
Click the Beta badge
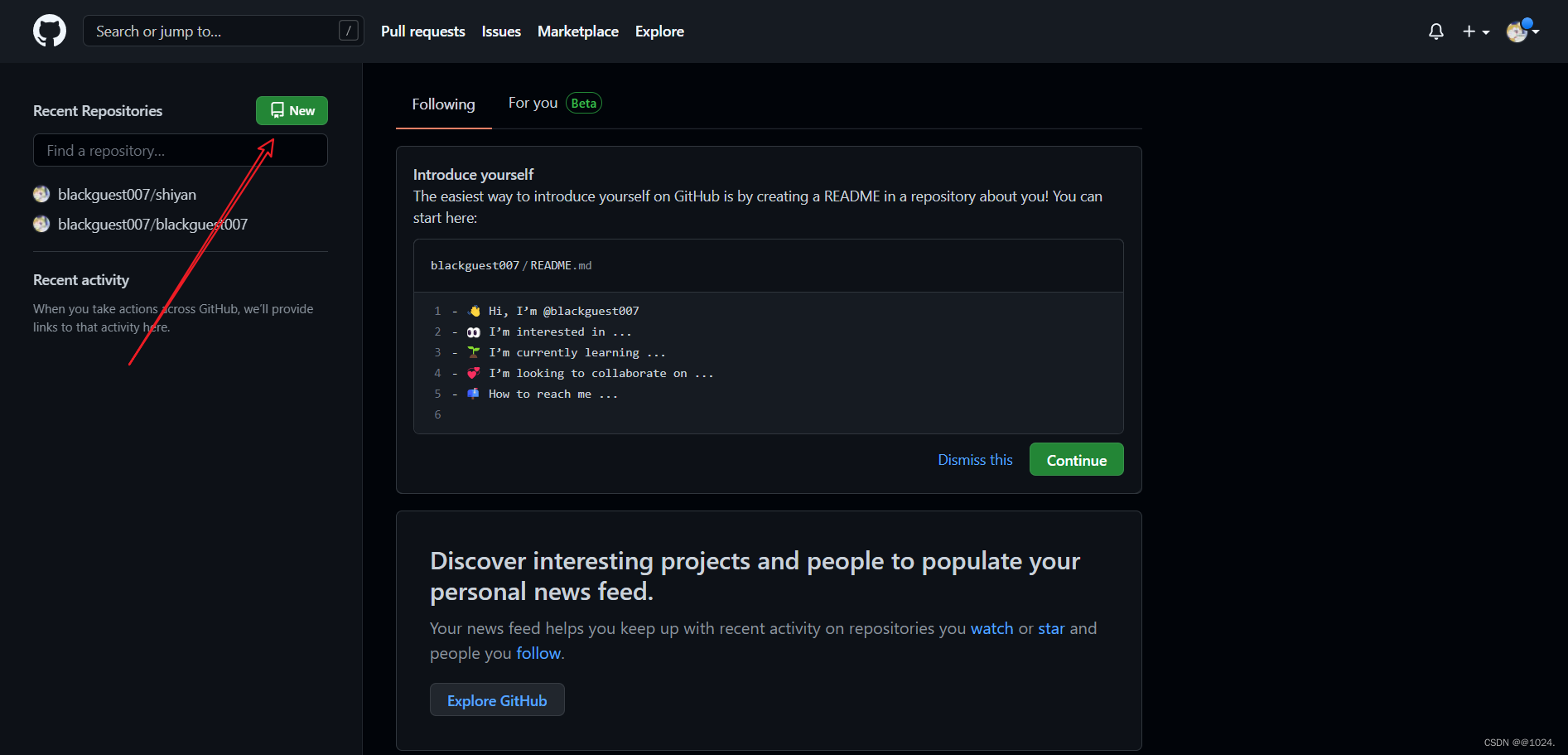(x=584, y=103)
